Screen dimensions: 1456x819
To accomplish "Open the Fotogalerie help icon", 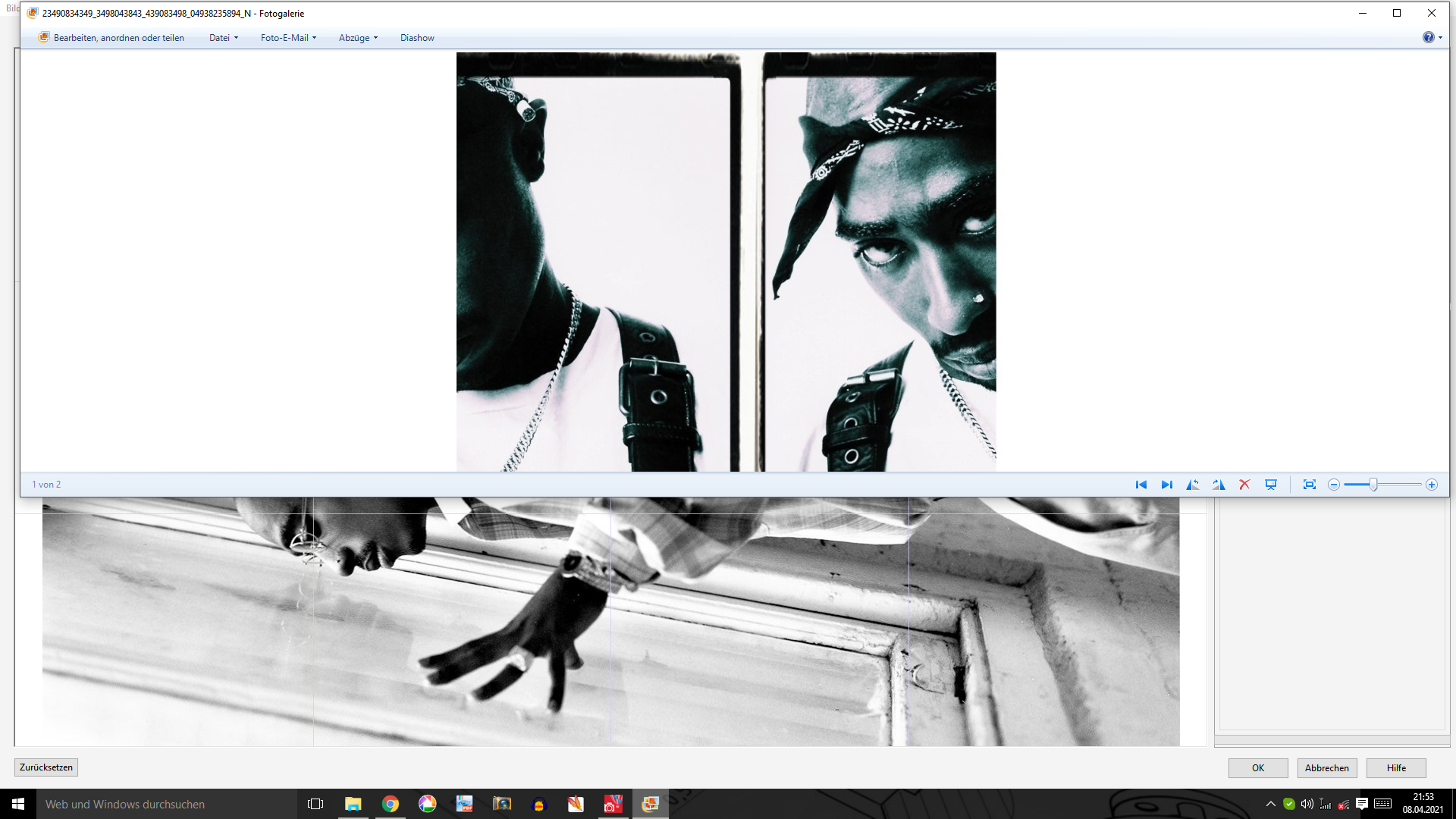I will (x=1428, y=37).
